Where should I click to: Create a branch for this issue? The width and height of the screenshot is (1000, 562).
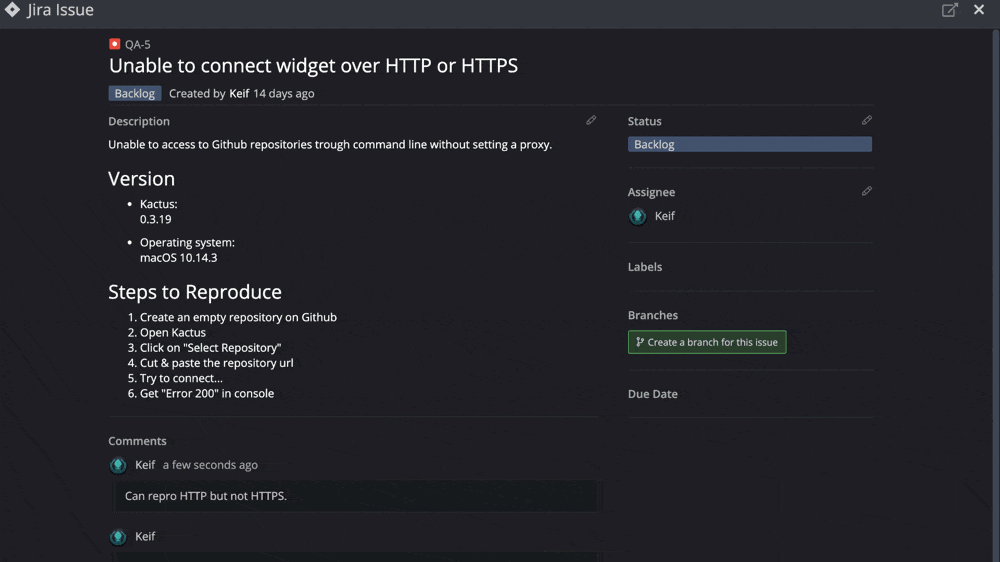[x=707, y=342]
